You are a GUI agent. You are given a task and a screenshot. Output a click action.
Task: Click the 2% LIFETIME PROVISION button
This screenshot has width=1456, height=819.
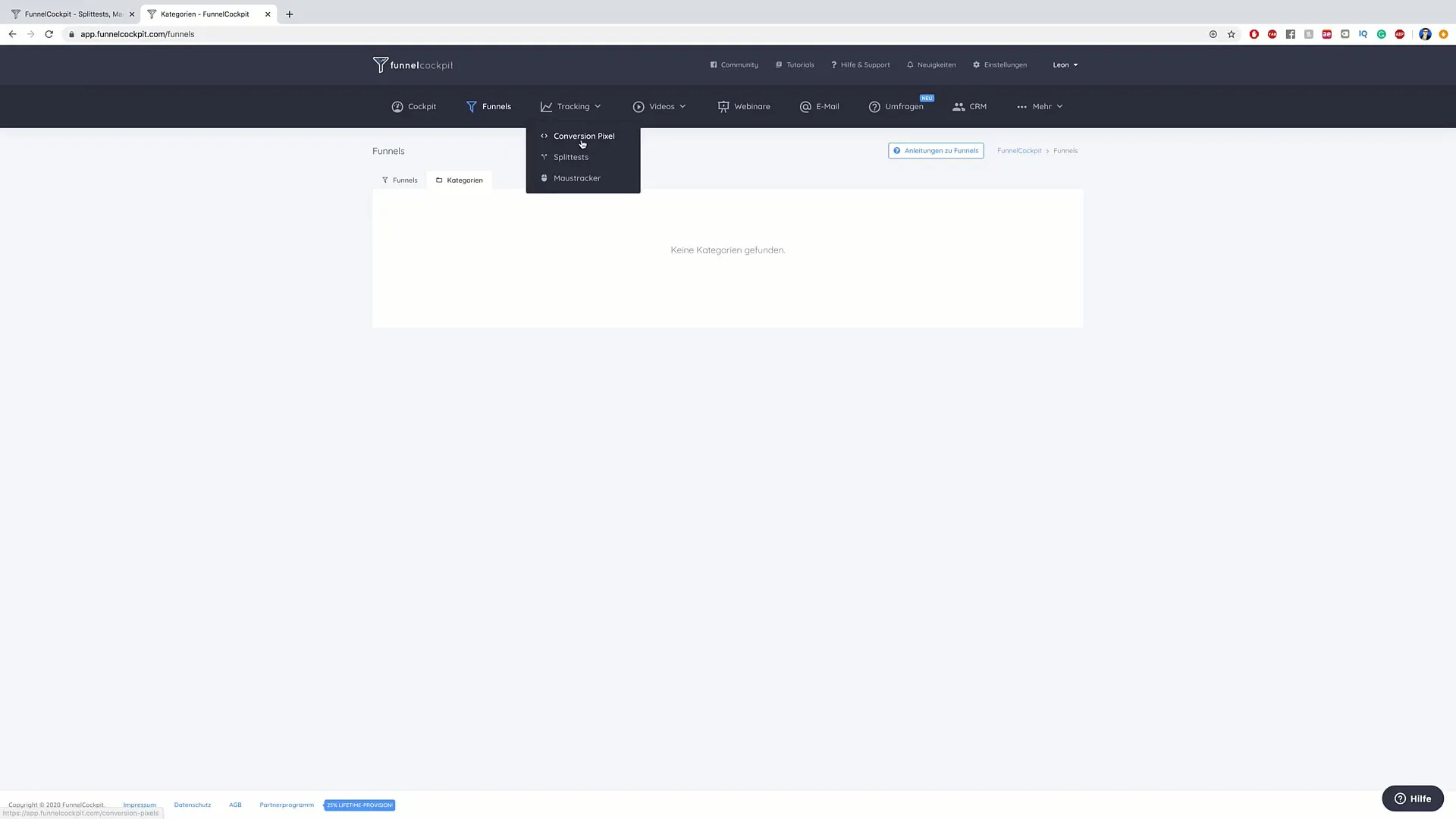pos(360,805)
